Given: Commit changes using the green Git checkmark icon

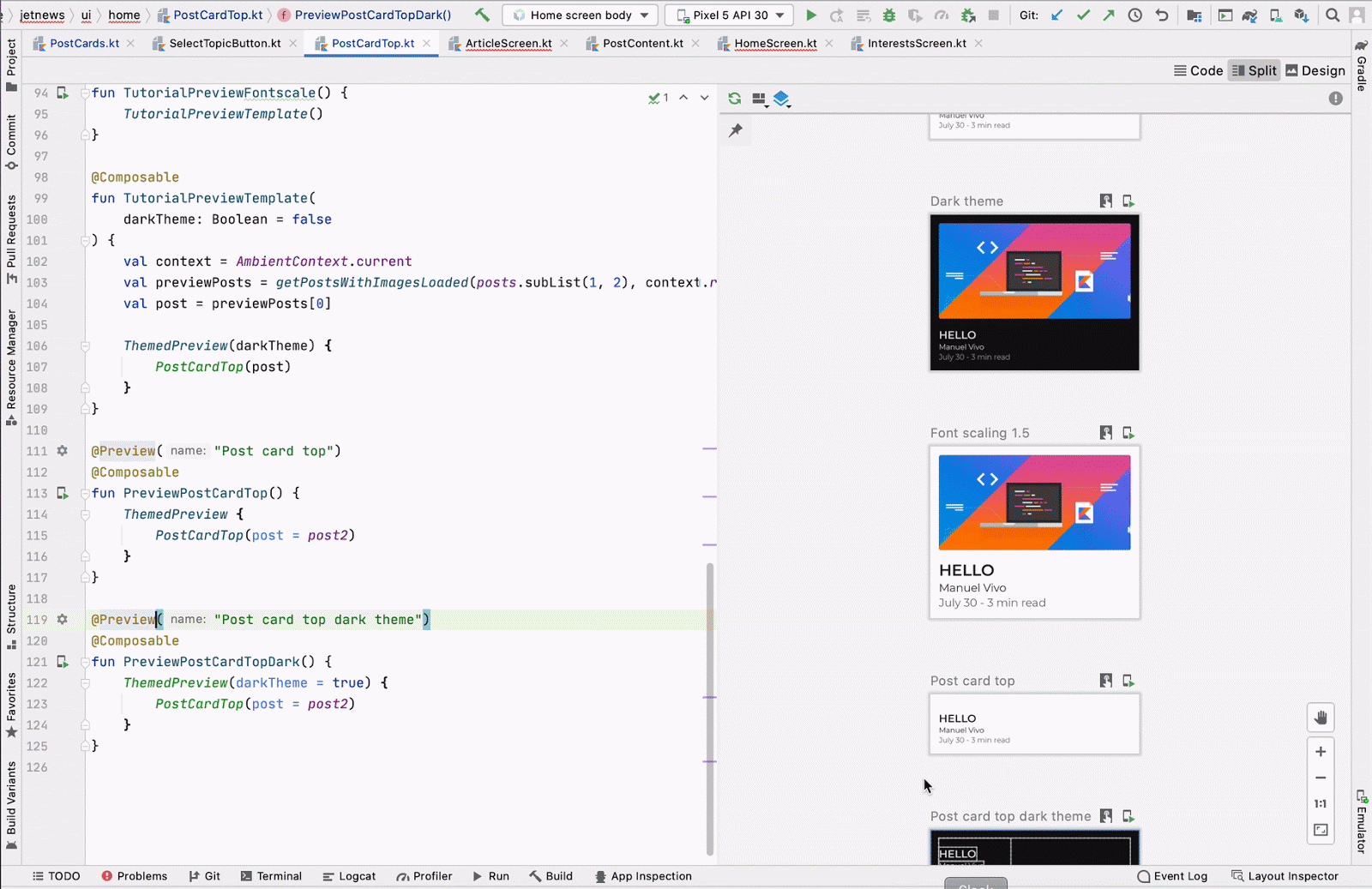Looking at the screenshot, I should [1083, 15].
